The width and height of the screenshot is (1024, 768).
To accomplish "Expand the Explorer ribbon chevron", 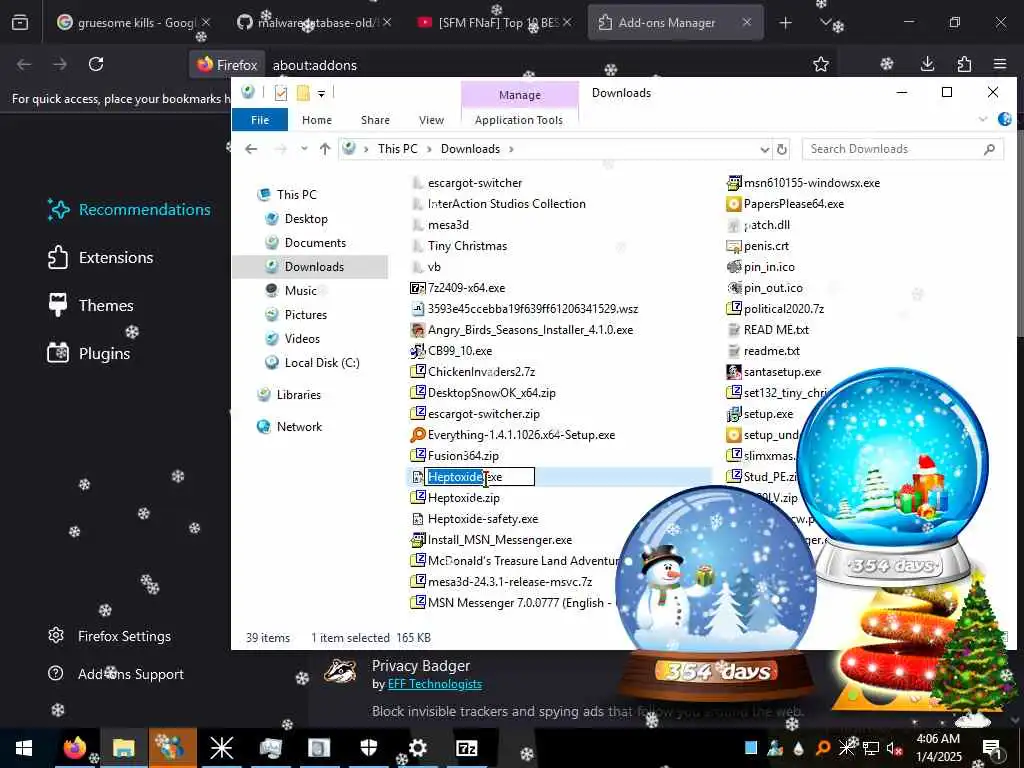I will pyautogui.click(x=983, y=120).
